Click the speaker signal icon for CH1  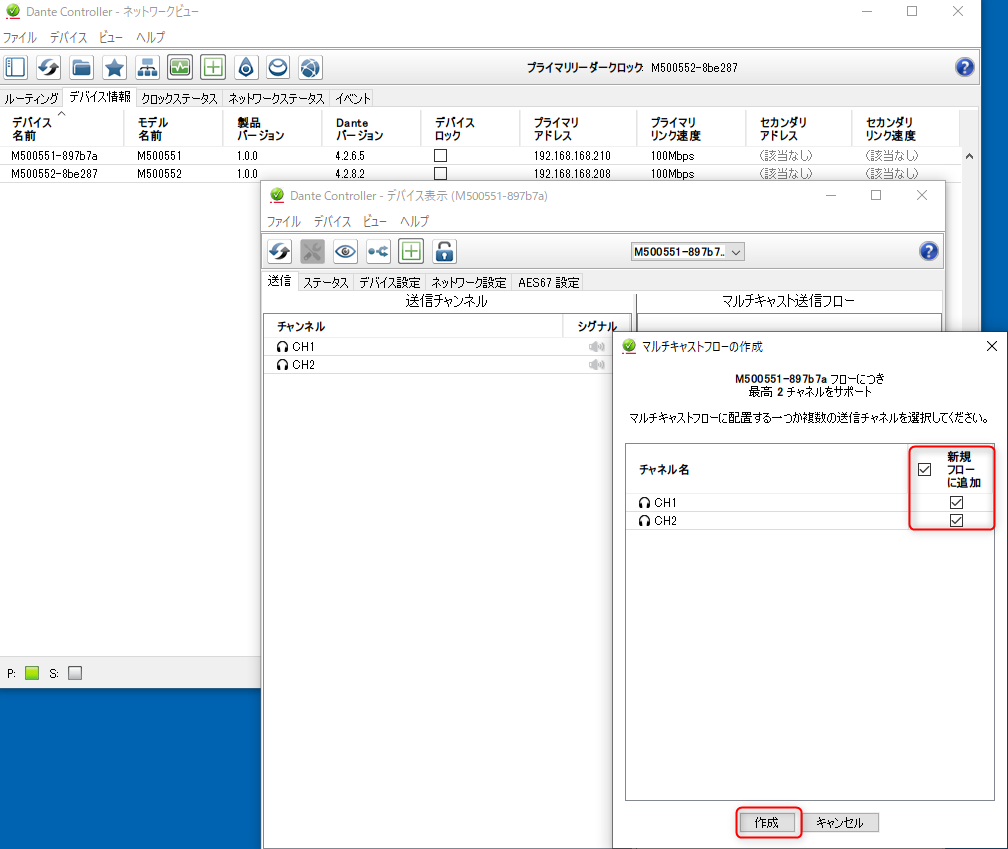(x=597, y=347)
